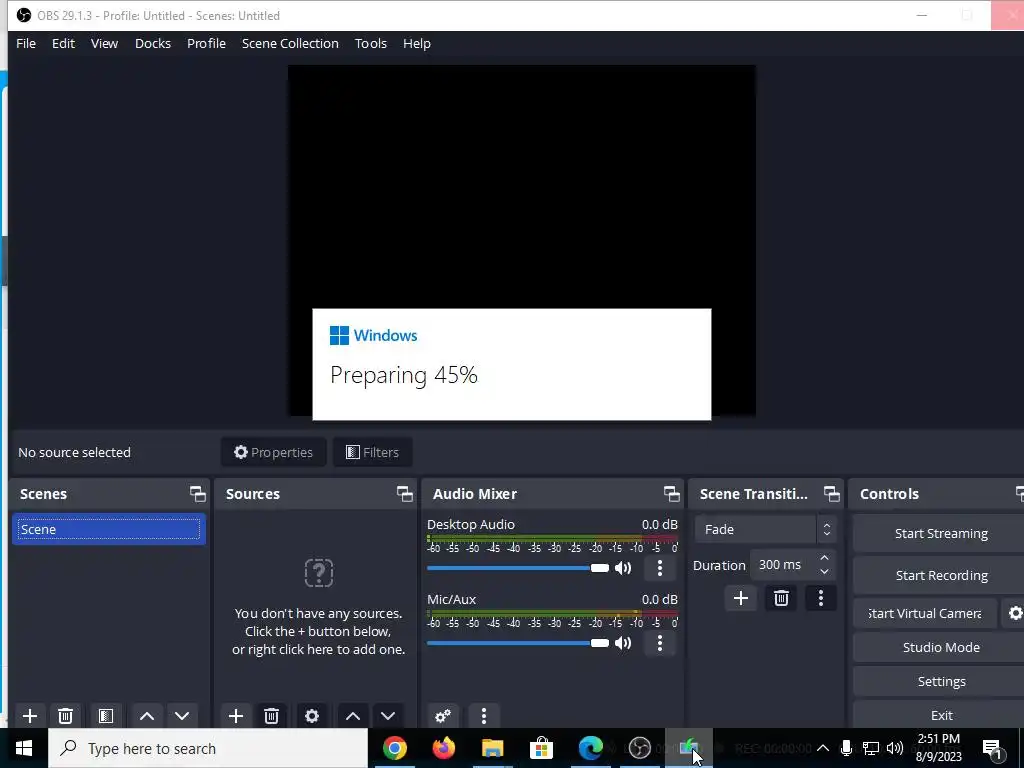
Task: Open Google Chrome from taskbar
Action: 394,748
